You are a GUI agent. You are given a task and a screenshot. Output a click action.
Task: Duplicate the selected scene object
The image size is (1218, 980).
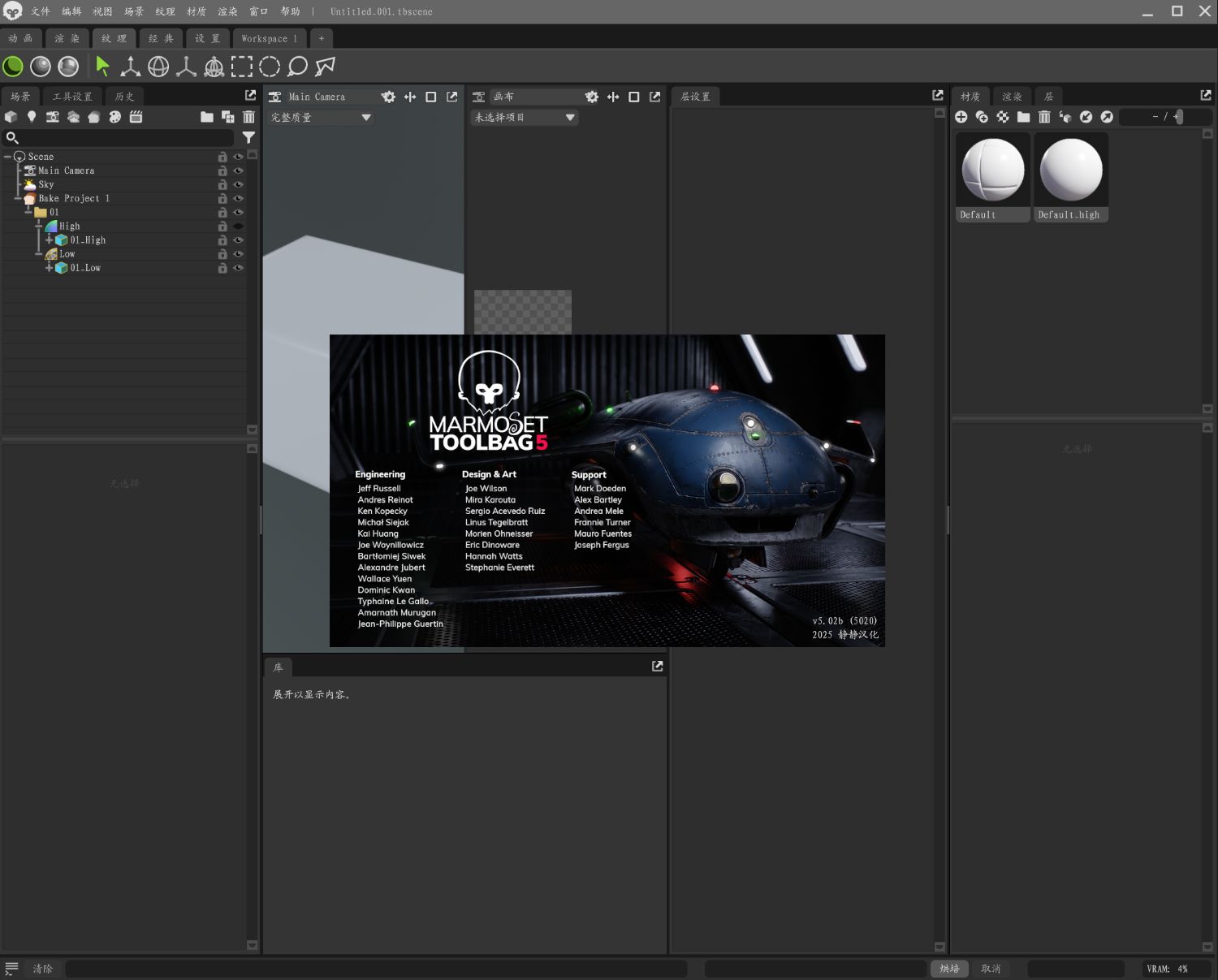tap(228, 117)
